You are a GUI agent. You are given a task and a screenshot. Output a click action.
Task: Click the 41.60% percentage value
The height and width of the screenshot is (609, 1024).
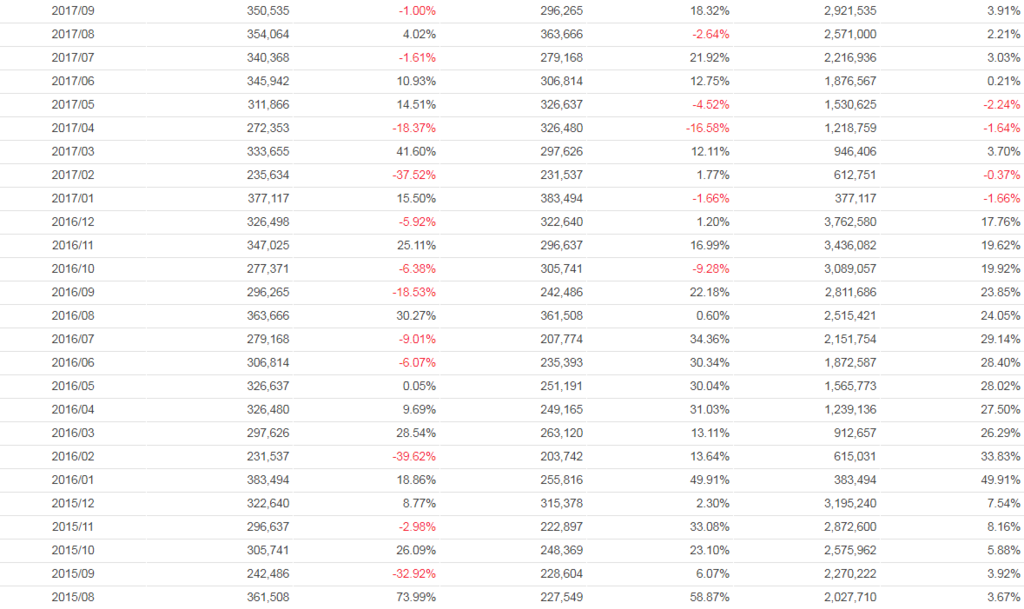pyautogui.click(x=416, y=151)
